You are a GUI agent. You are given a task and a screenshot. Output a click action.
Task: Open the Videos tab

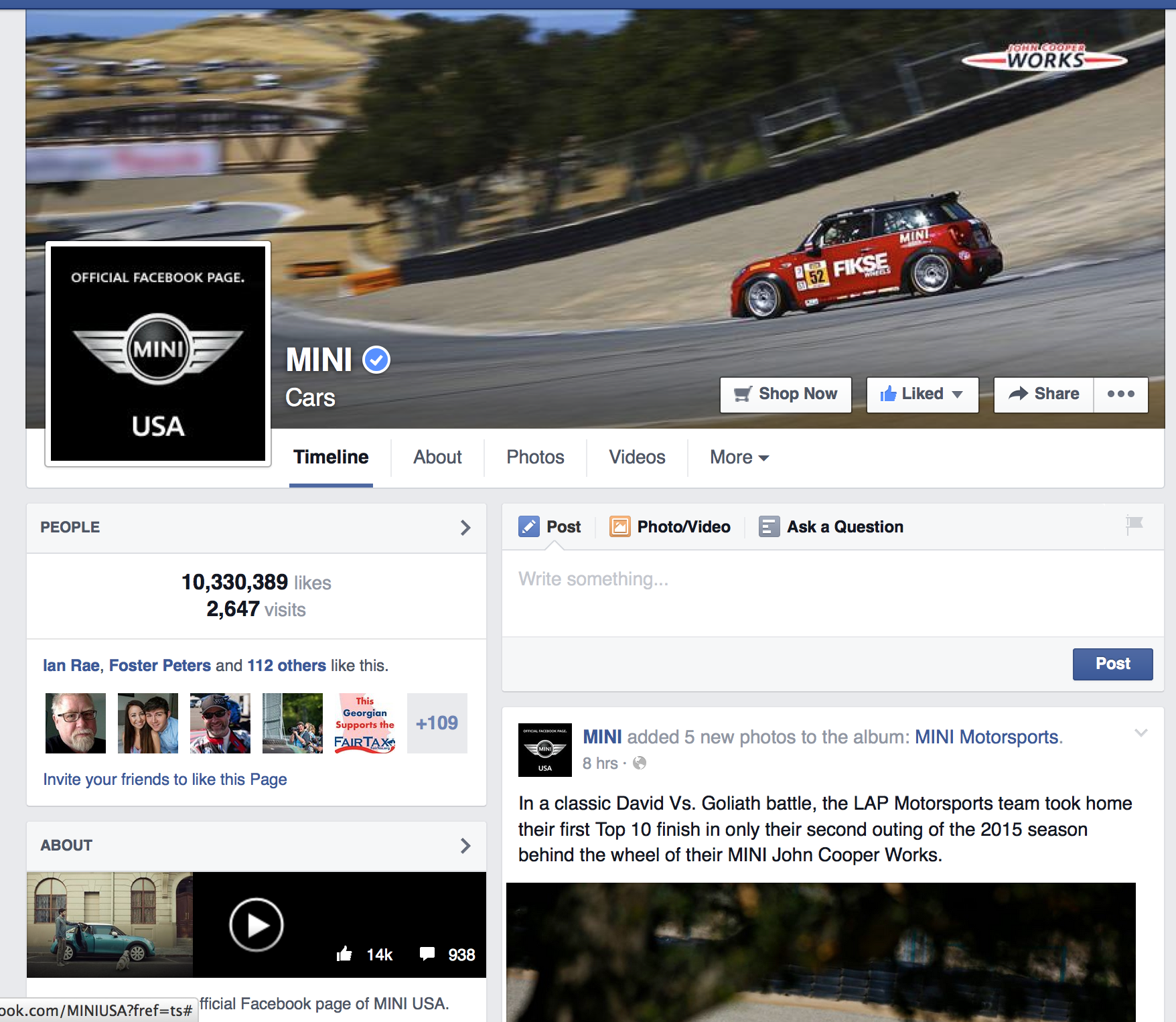pyautogui.click(x=637, y=457)
